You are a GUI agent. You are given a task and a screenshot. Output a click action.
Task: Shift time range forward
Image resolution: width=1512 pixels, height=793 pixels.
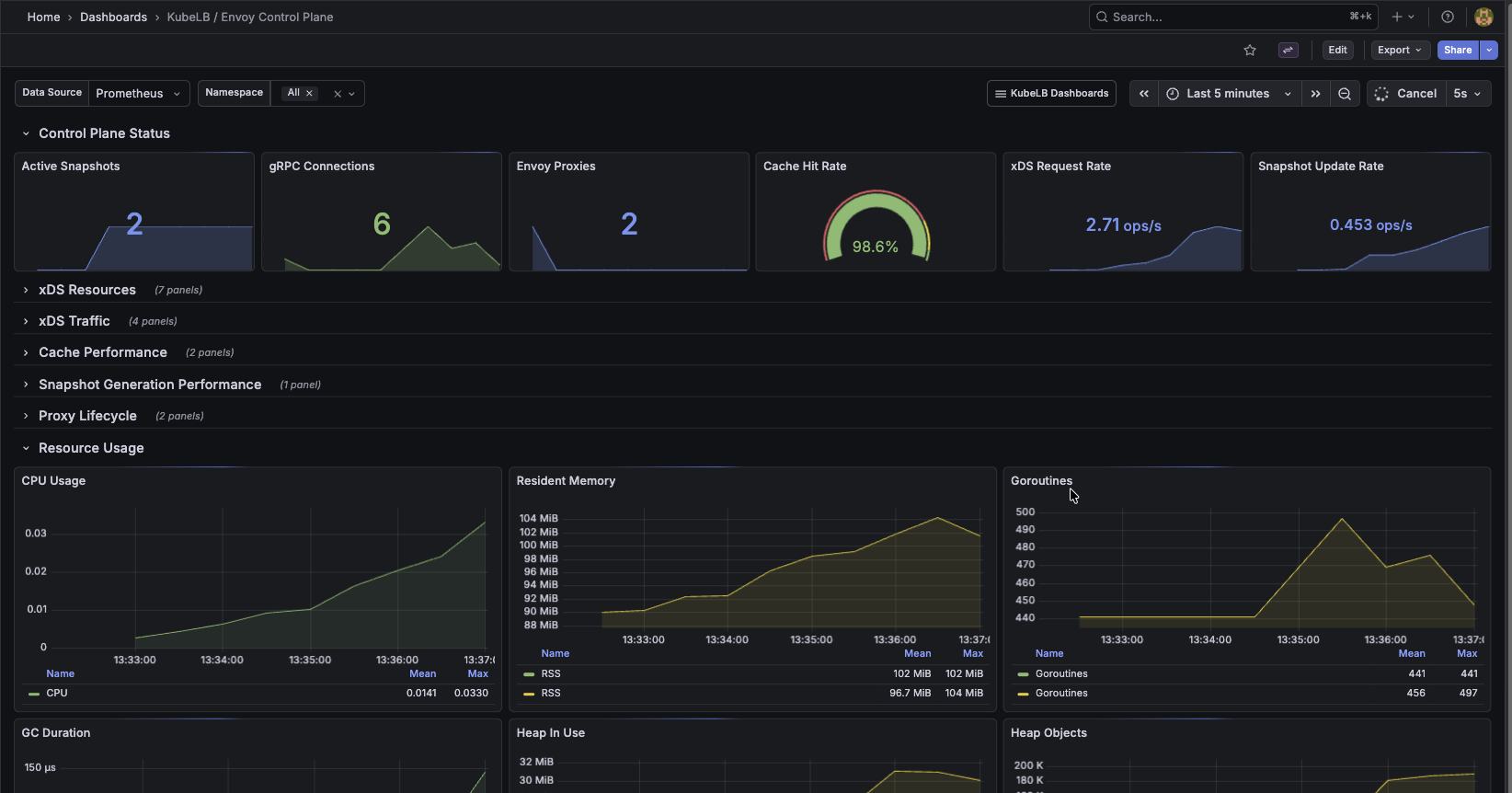point(1316,94)
